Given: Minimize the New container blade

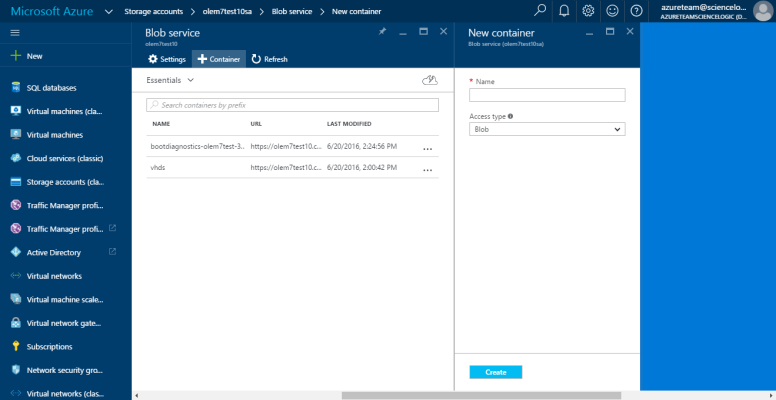Looking at the screenshot, I should pyautogui.click(x=589, y=33).
